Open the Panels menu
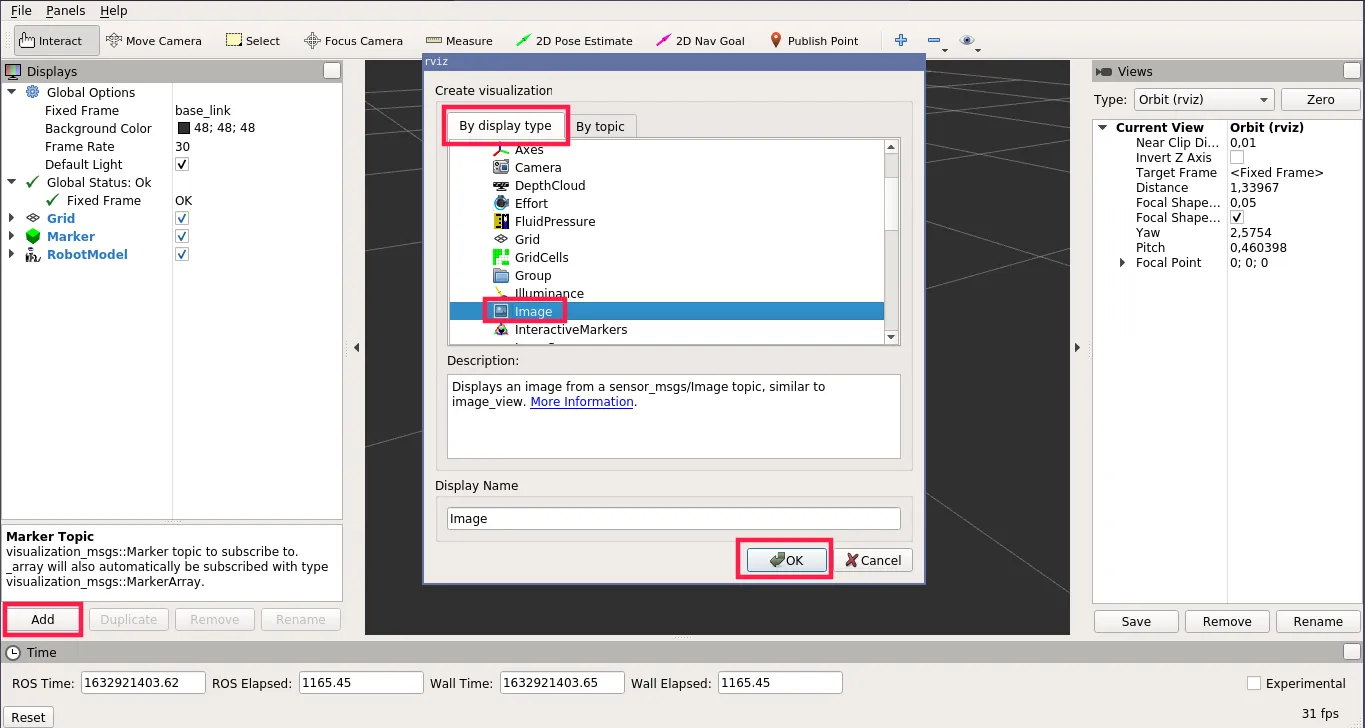Screen dimensions: 1365x728 pyautogui.click(x=65, y=11)
